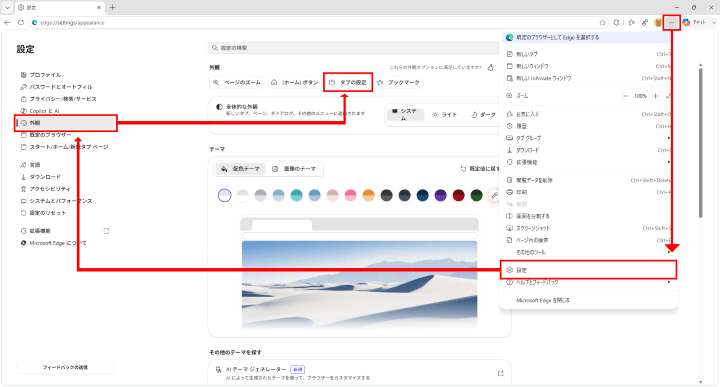Open お気に入り from Edge menu
The image size is (720, 387).
tap(588, 114)
